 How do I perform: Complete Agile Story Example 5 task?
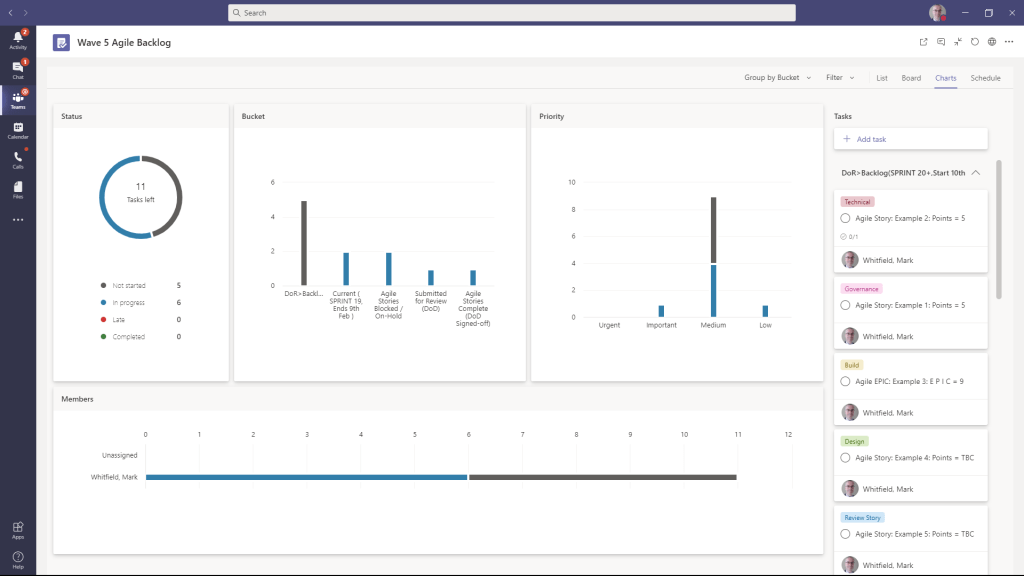pos(847,533)
